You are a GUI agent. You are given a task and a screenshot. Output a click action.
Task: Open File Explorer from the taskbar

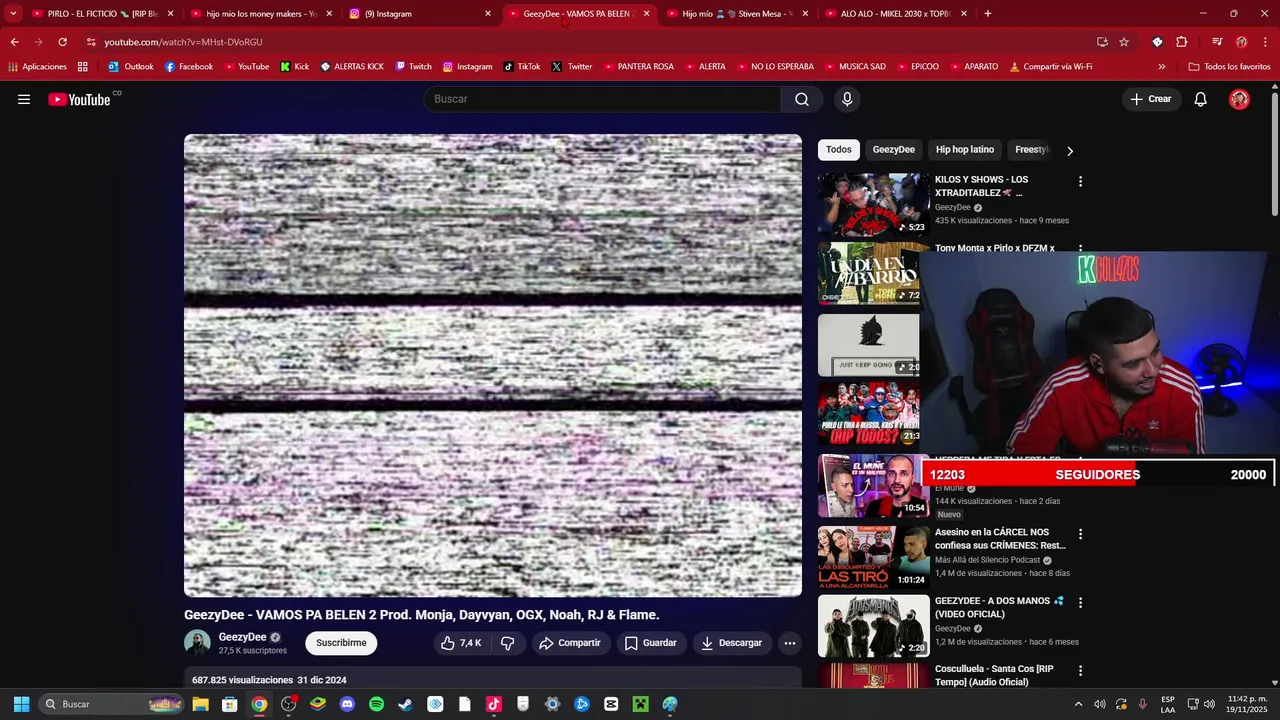[200, 704]
